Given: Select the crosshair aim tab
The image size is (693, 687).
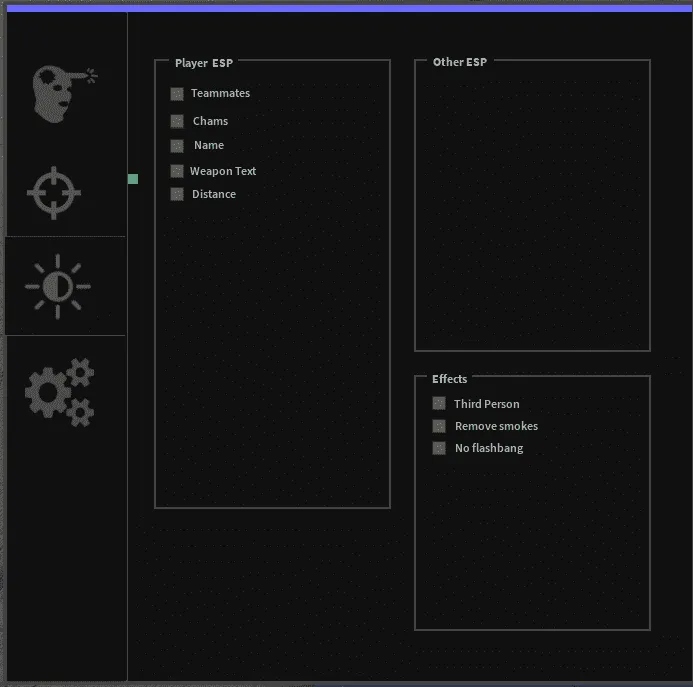Looking at the screenshot, I should pyautogui.click(x=54, y=193).
